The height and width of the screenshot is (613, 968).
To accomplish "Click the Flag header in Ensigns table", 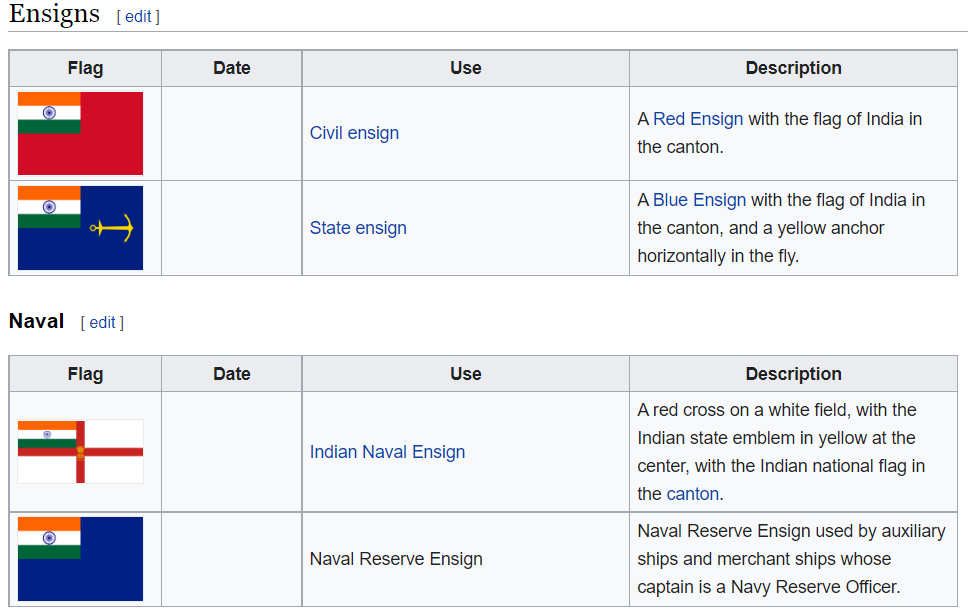I will click(85, 68).
